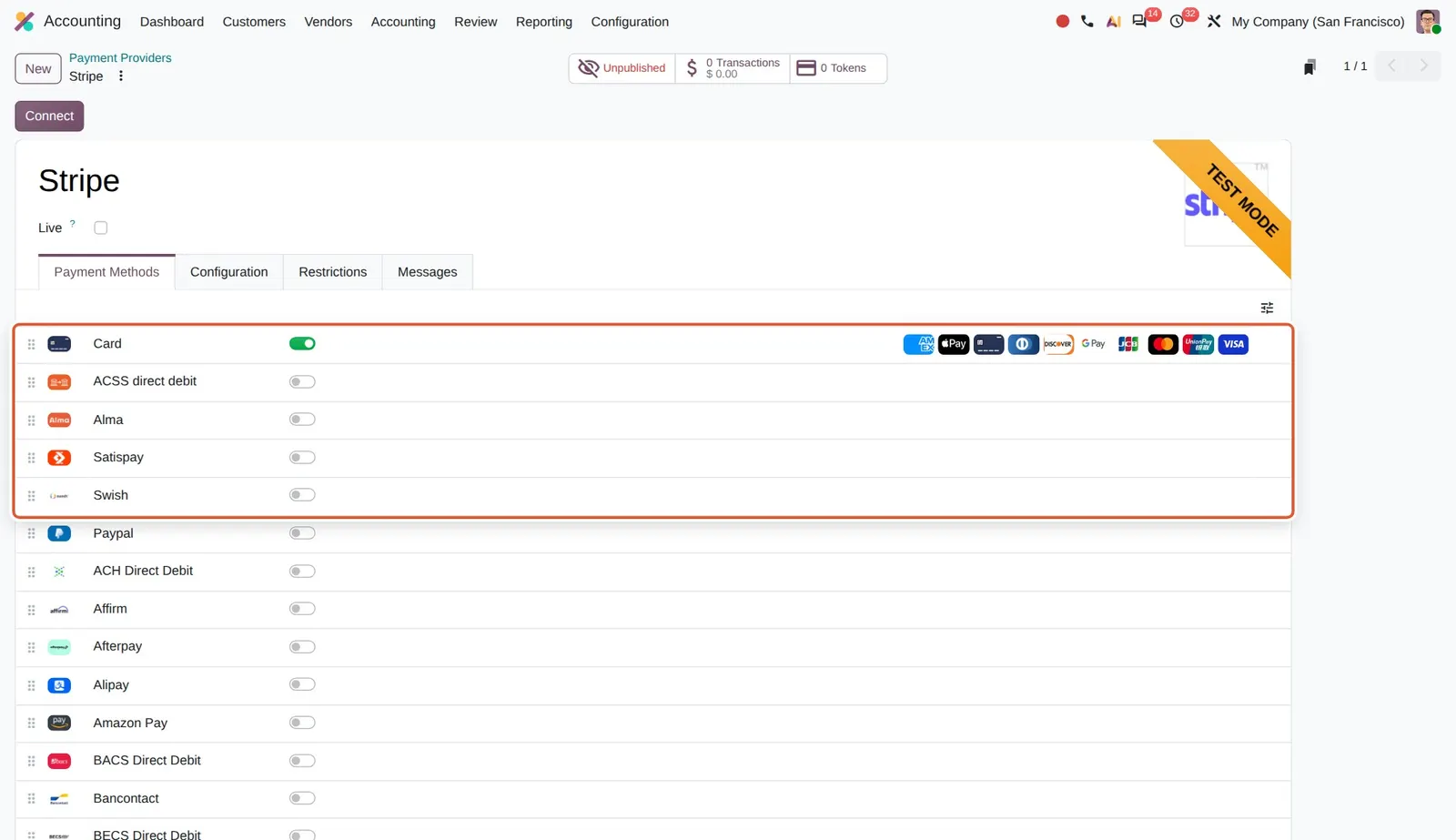1456x840 pixels.
Task: Click the Accounting app logo icon
Action: coord(25,21)
